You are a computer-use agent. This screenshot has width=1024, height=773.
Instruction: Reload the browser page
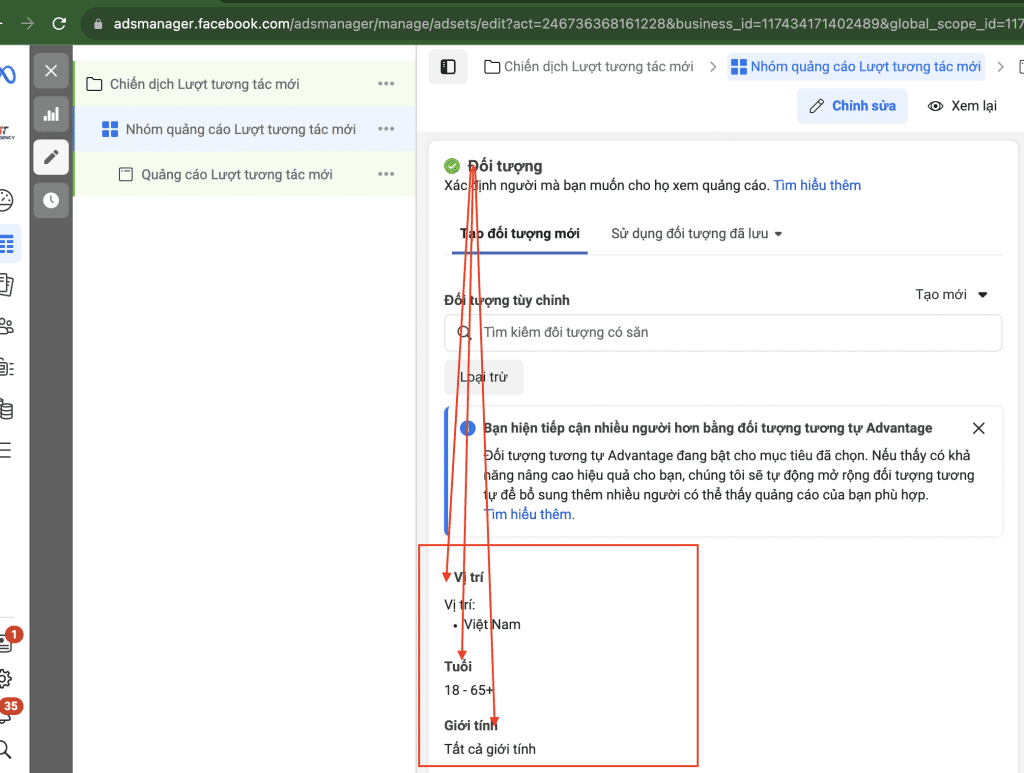(59, 24)
